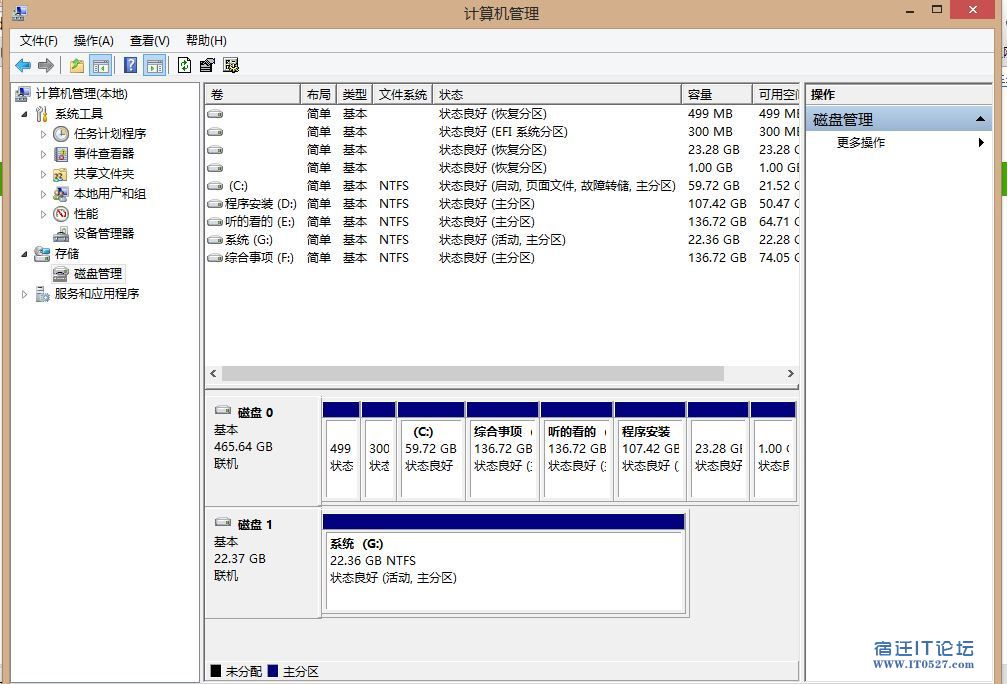
Task: Click the disk settings list toolbar icon
Action: [x=231, y=65]
